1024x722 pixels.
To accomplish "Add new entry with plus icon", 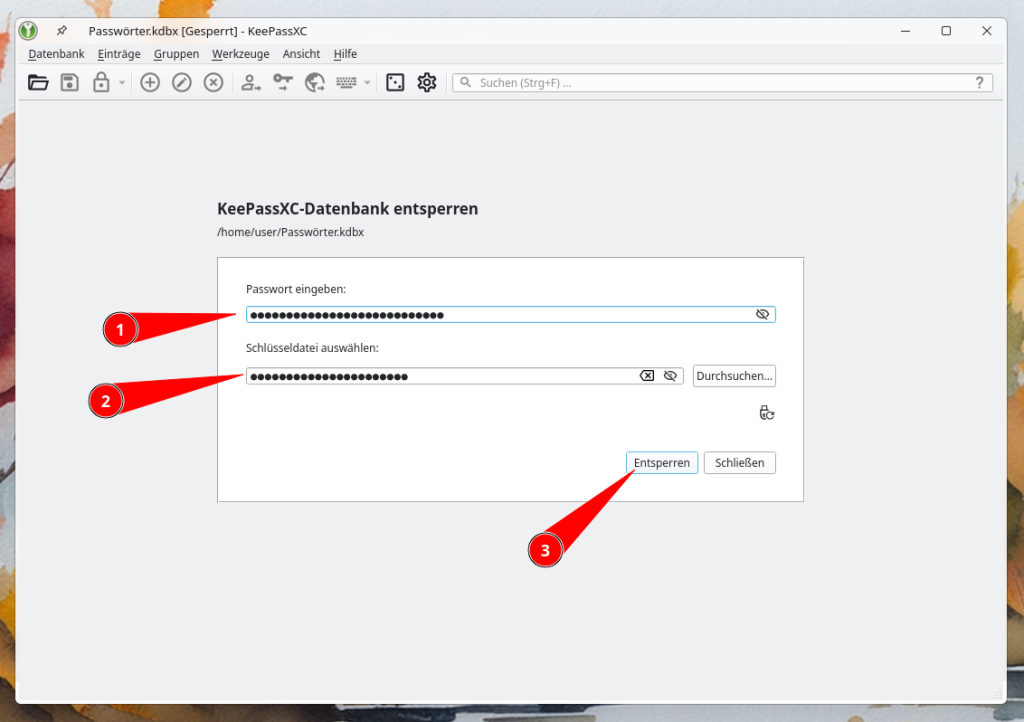I will [x=150, y=83].
